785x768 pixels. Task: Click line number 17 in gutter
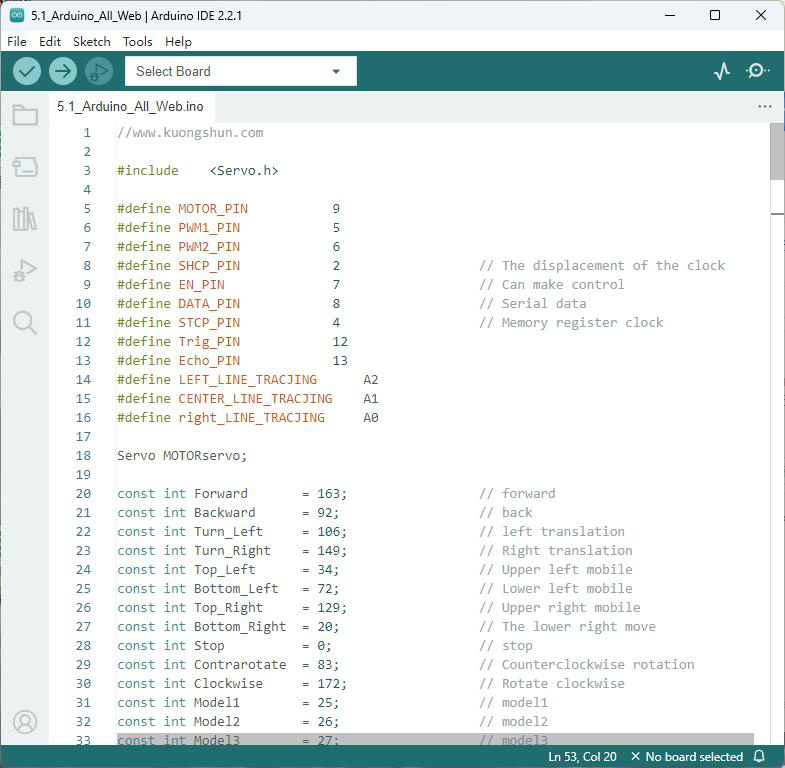click(83, 437)
